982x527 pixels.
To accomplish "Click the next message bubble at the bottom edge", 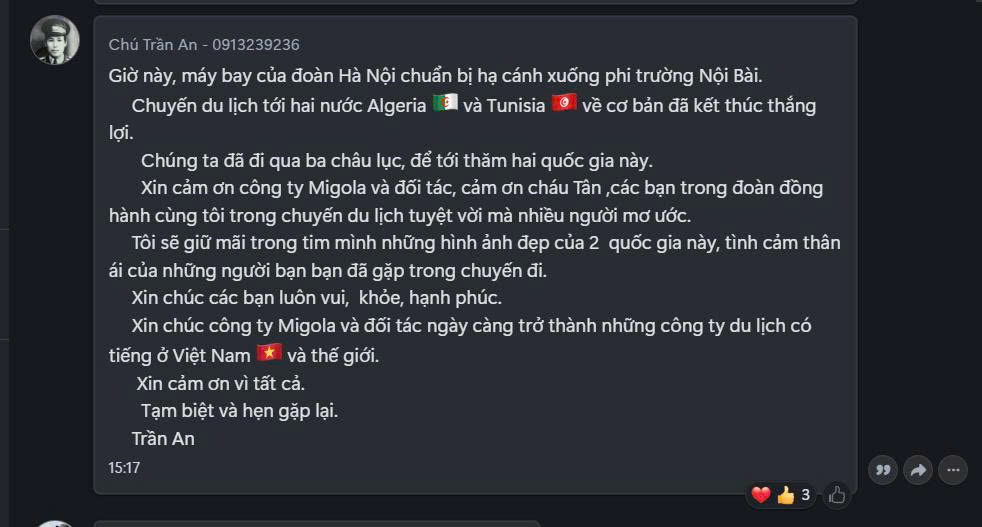I will [317, 523].
